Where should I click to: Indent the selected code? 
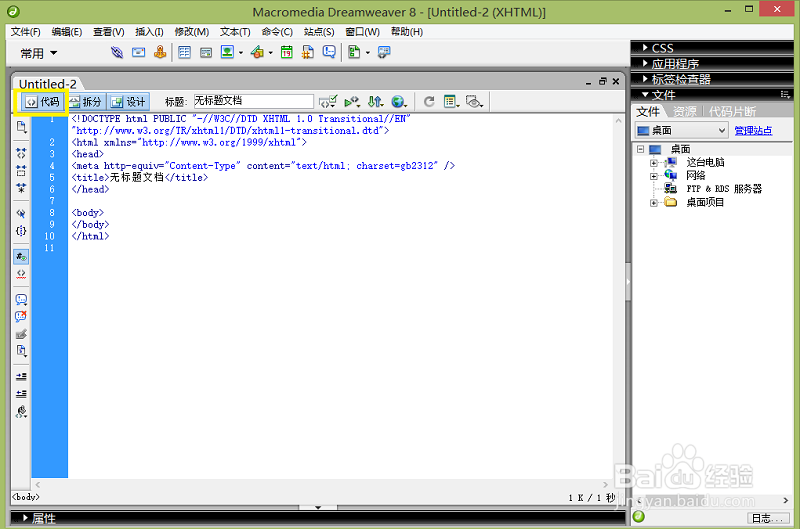(21, 377)
